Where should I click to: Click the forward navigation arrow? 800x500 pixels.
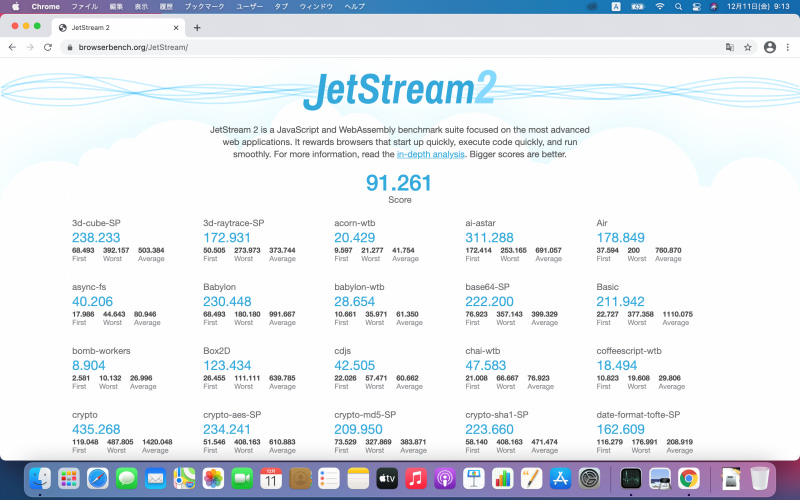tap(30, 47)
